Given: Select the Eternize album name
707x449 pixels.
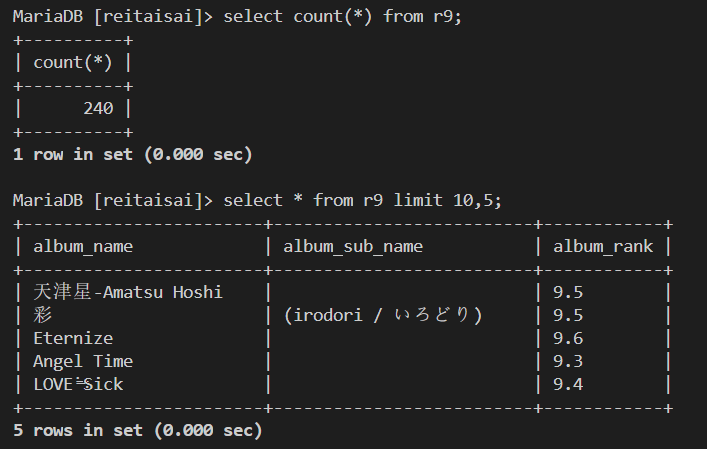Looking at the screenshot, I should click(73, 339).
